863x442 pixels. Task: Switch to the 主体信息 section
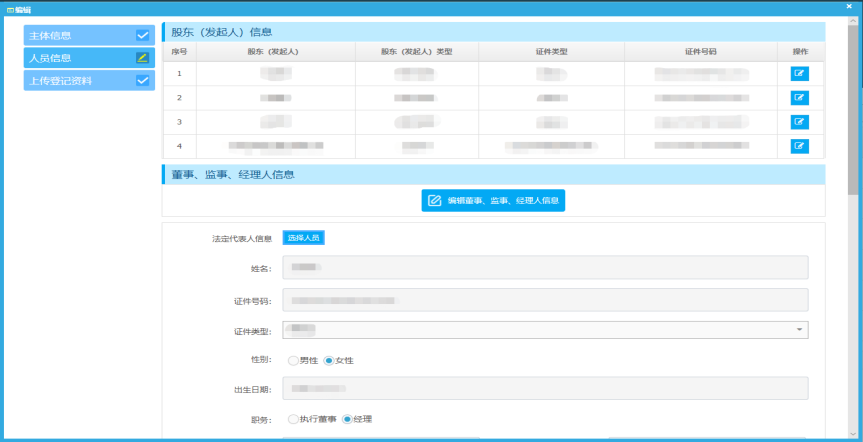point(80,36)
